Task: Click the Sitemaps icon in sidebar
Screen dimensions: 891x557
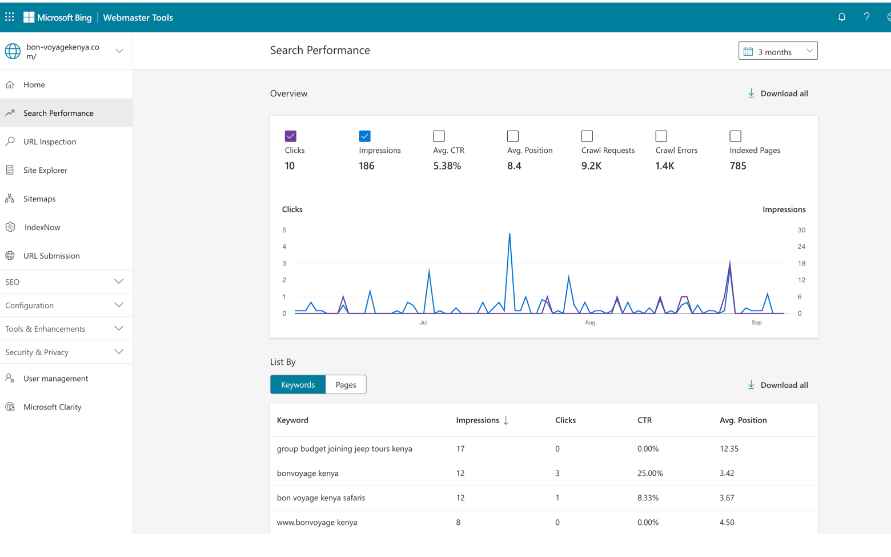Action: pyautogui.click(x=10, y=199)
